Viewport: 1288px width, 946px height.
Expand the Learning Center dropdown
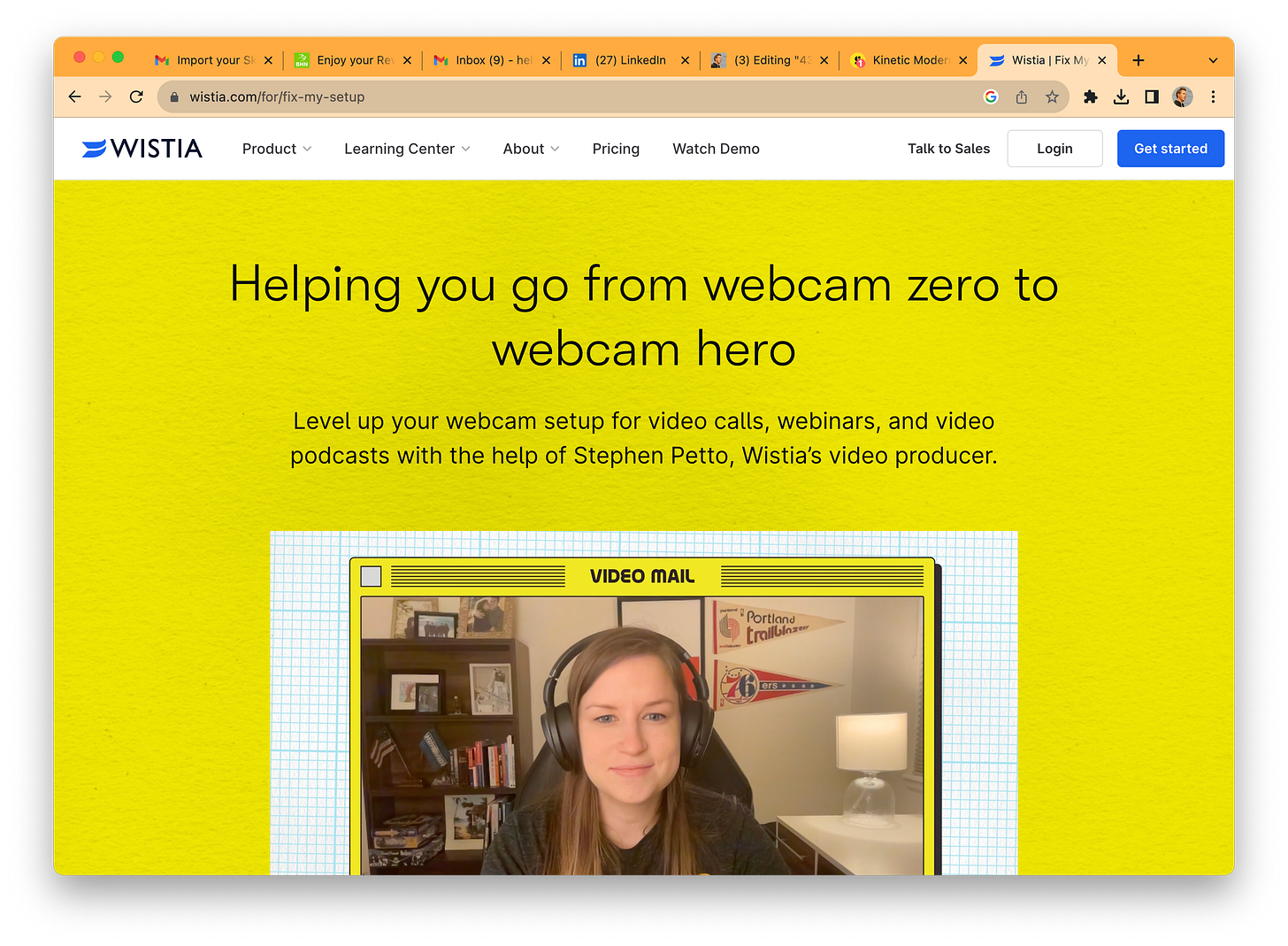point(407,149)
